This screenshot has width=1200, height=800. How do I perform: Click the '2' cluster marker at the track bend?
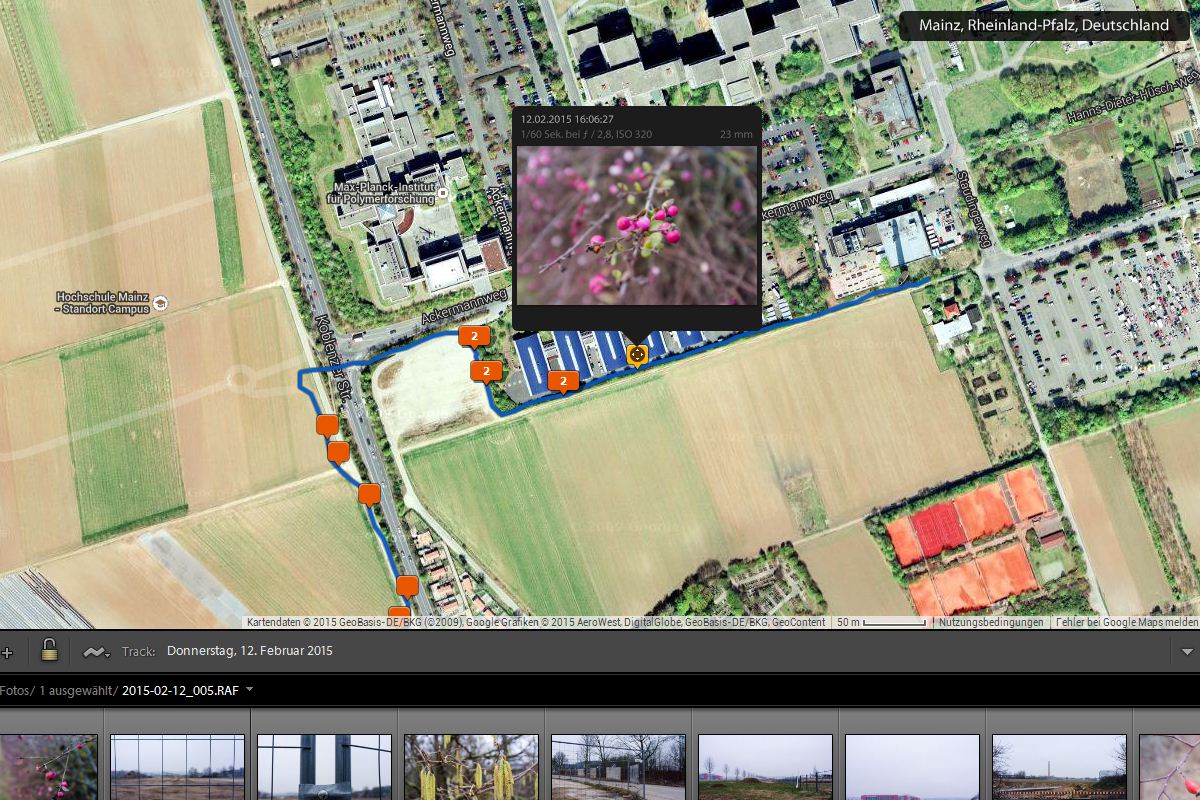coord(486,372)
